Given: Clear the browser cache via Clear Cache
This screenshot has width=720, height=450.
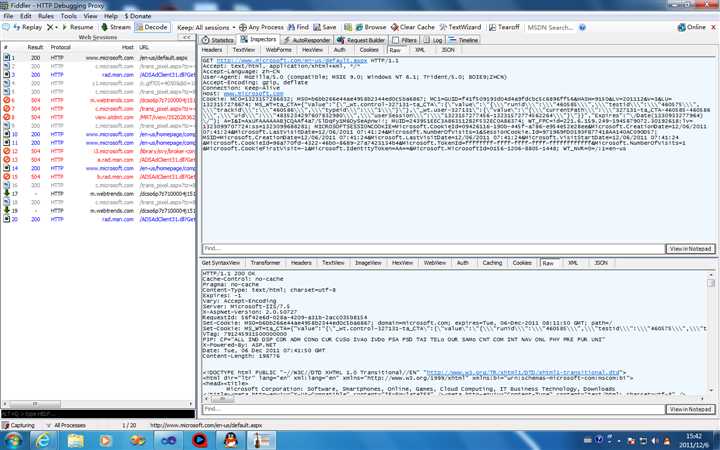Looking at the screenshot, I should [413, 28].
